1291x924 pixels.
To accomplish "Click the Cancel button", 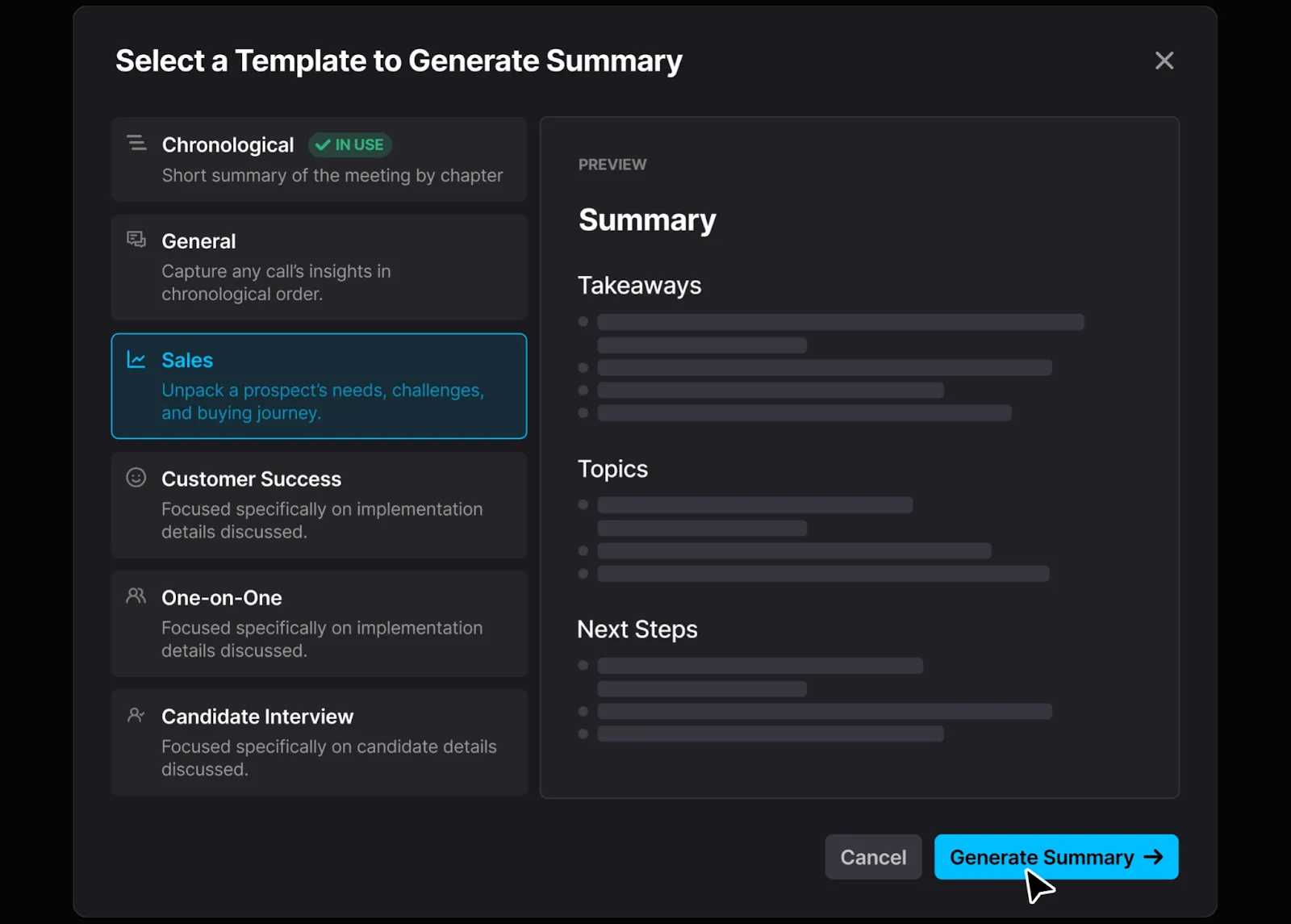I will click(873, 857).
